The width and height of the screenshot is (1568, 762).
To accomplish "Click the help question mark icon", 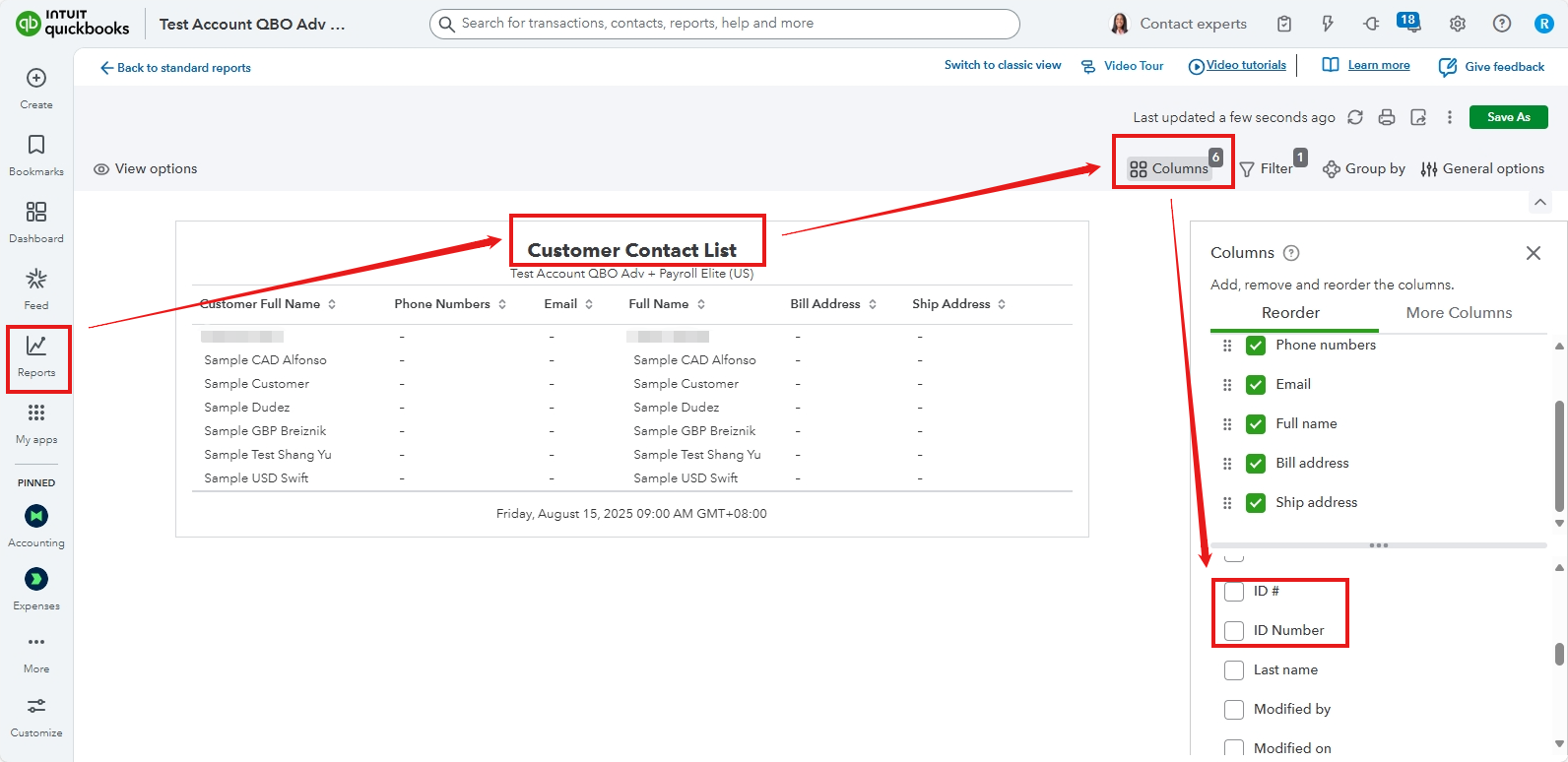I will click(1501, 24).
